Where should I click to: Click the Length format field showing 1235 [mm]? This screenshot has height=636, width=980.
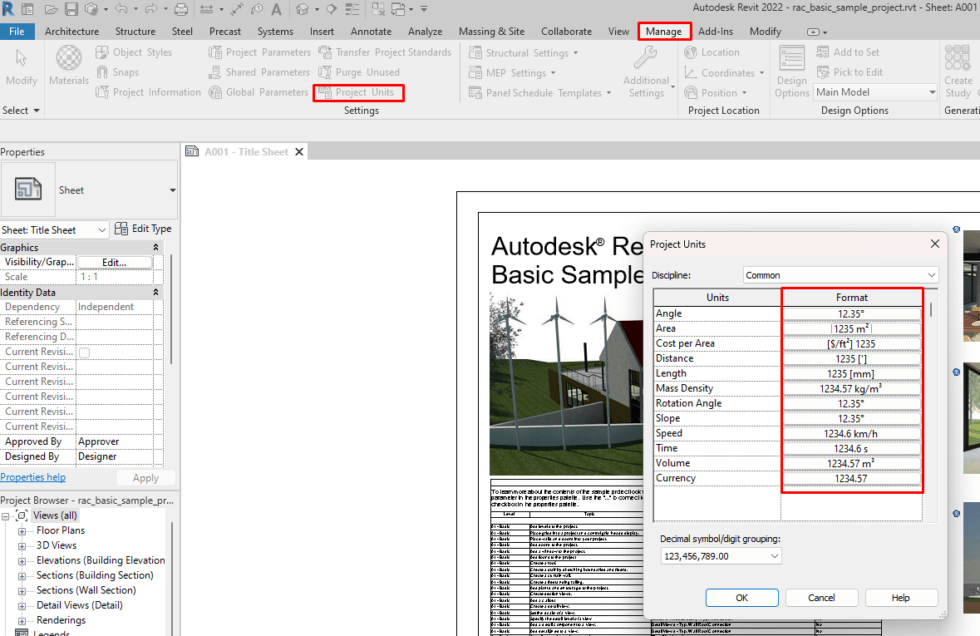(x=852, y=373)
